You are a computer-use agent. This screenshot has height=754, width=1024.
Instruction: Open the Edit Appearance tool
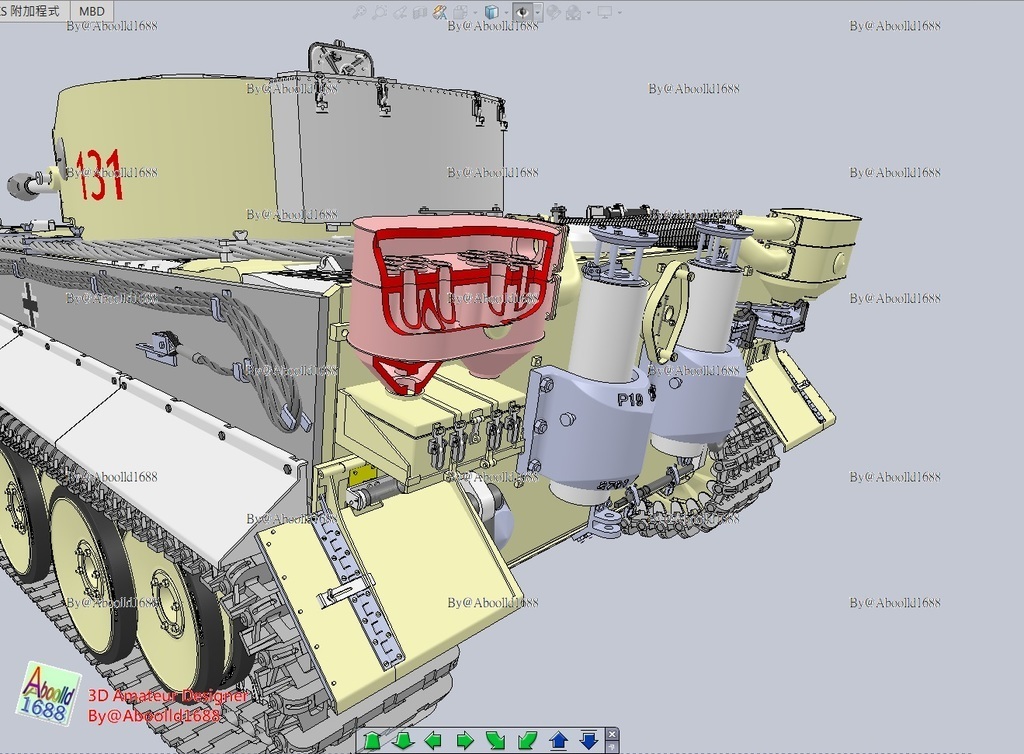(554, 12)
